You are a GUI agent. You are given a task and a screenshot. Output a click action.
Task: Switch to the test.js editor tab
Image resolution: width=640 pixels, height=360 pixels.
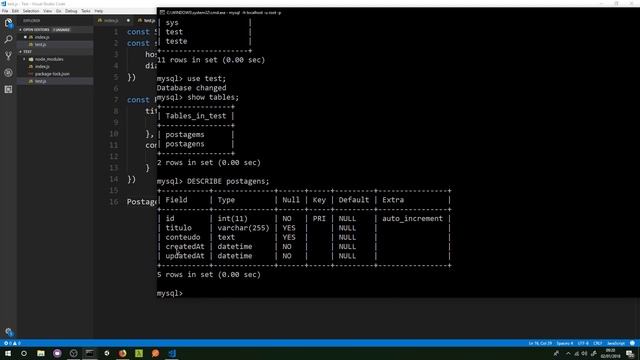pos(146,20)
